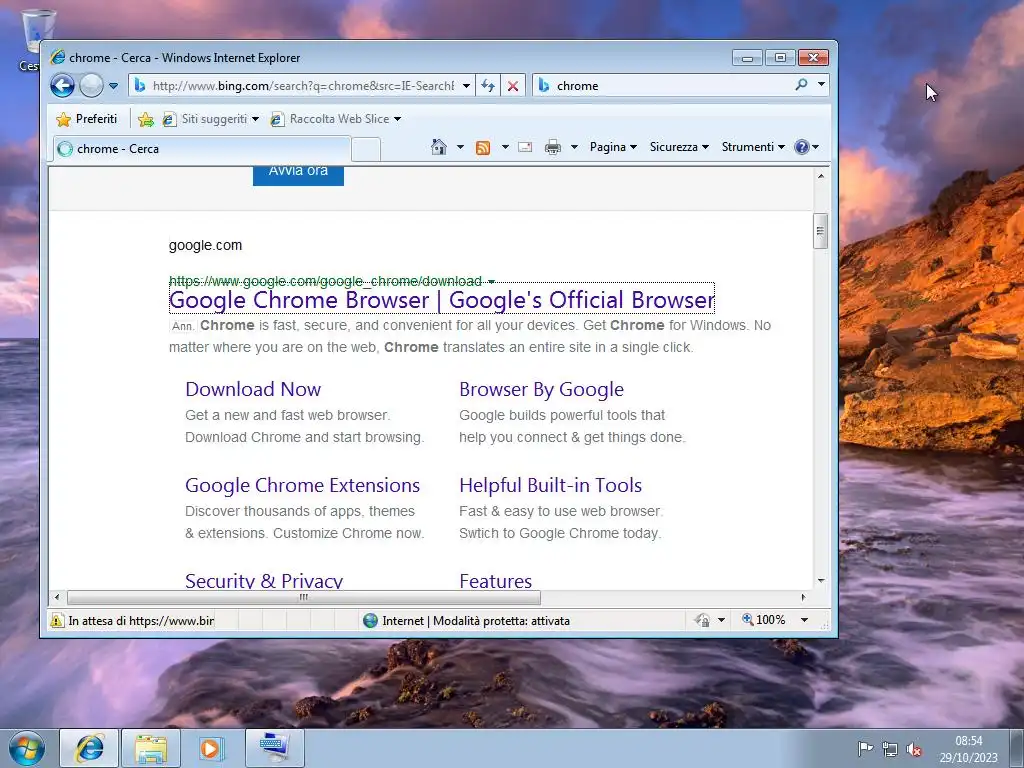Image resolution: width=1024 pixels, height=768 pixels.
Task: Click the Internet Explorer taskbar icon
Action: (89, 748)
